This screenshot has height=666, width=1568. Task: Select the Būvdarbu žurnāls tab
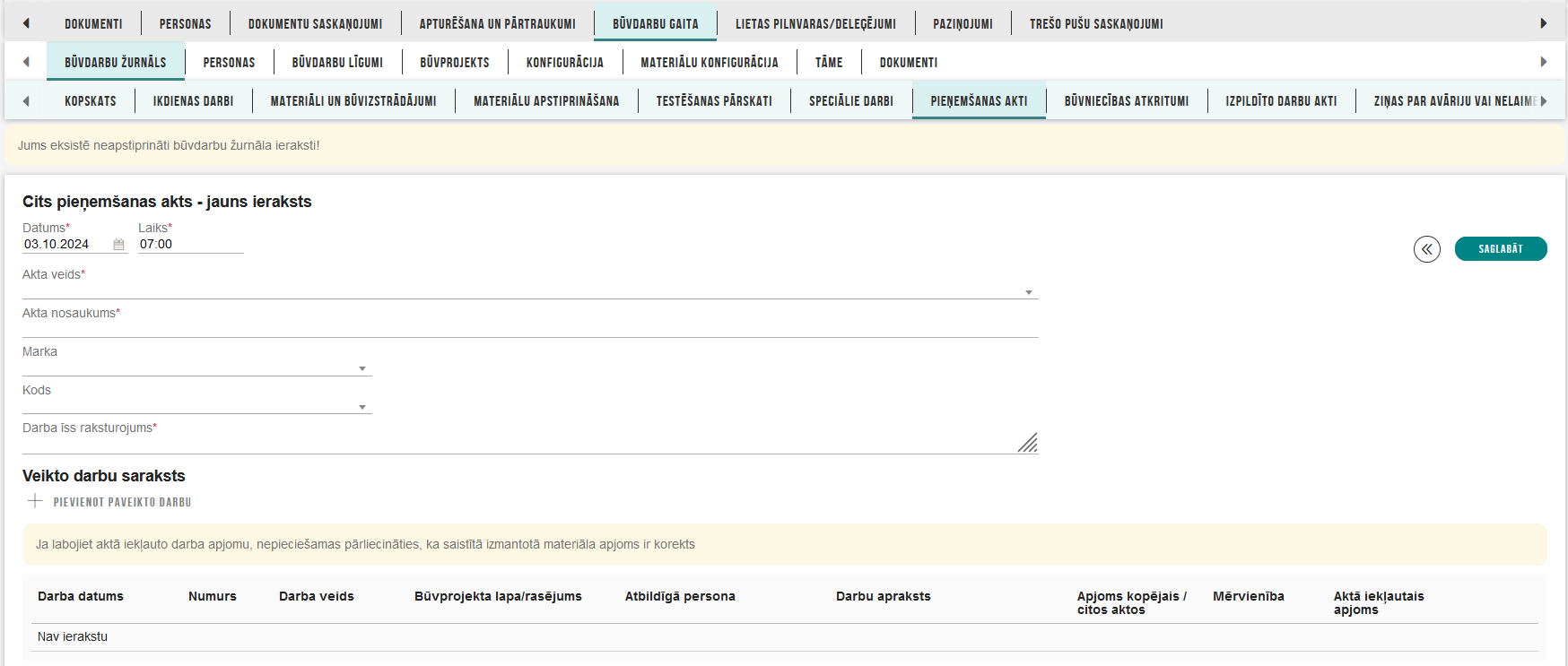[116, 62]
